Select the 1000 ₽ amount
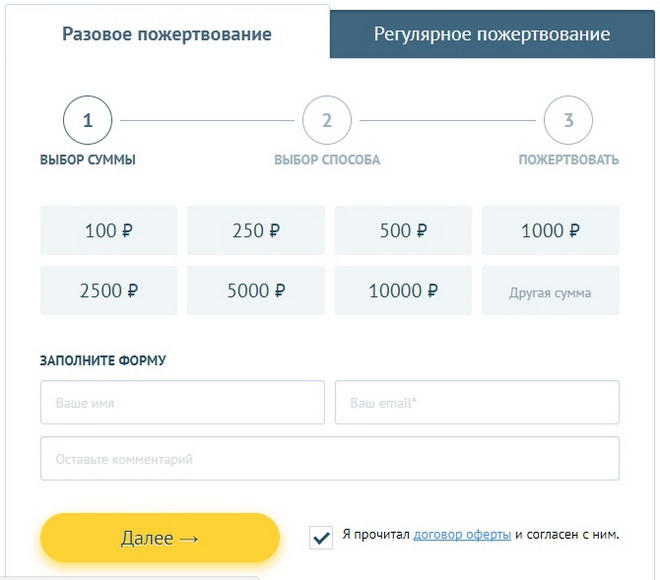This screenshot has width=660, height=580. [550, 231]
